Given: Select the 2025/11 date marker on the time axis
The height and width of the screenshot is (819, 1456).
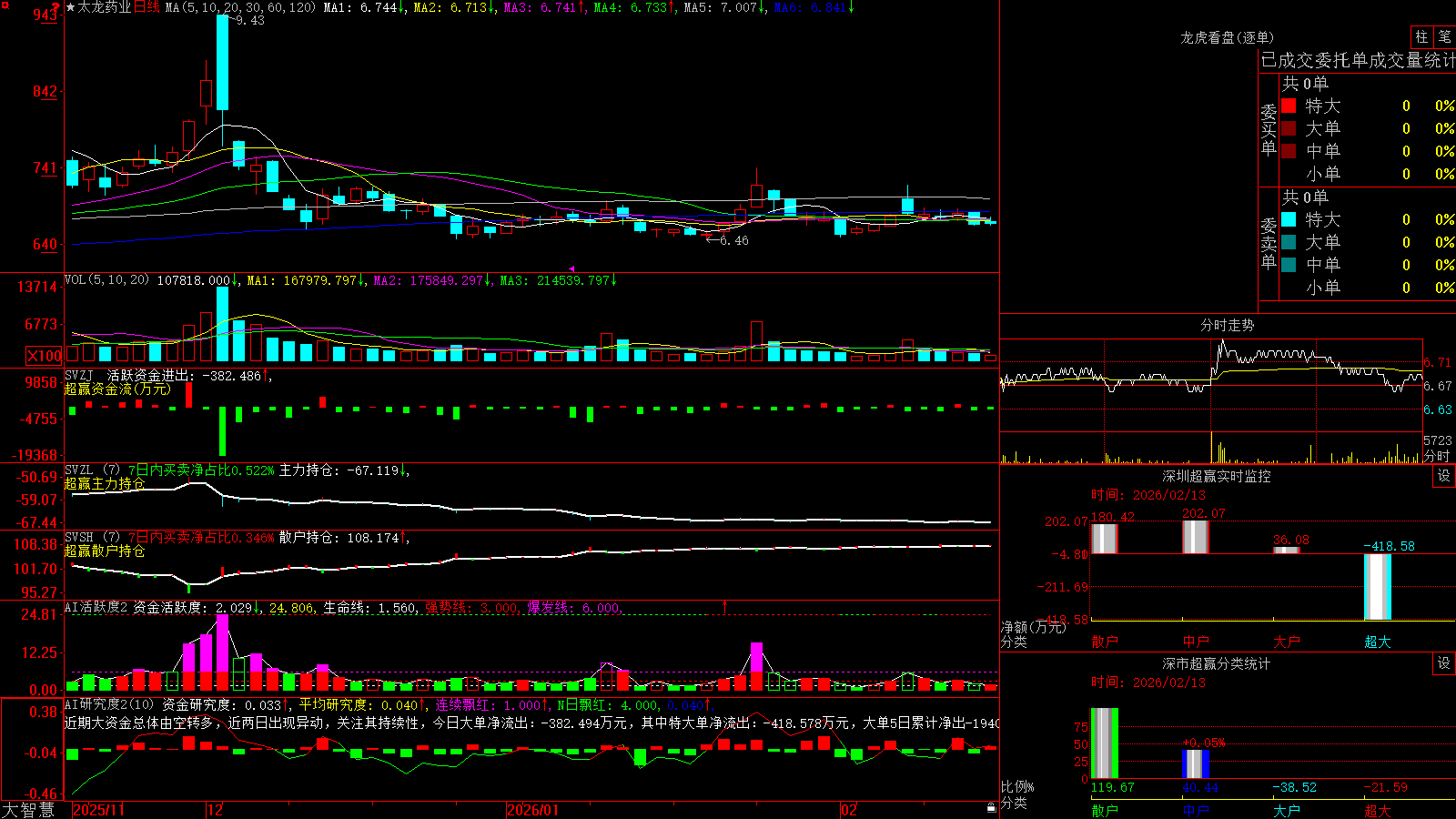Looking at the screenshot, I should (x=99, y=810).
